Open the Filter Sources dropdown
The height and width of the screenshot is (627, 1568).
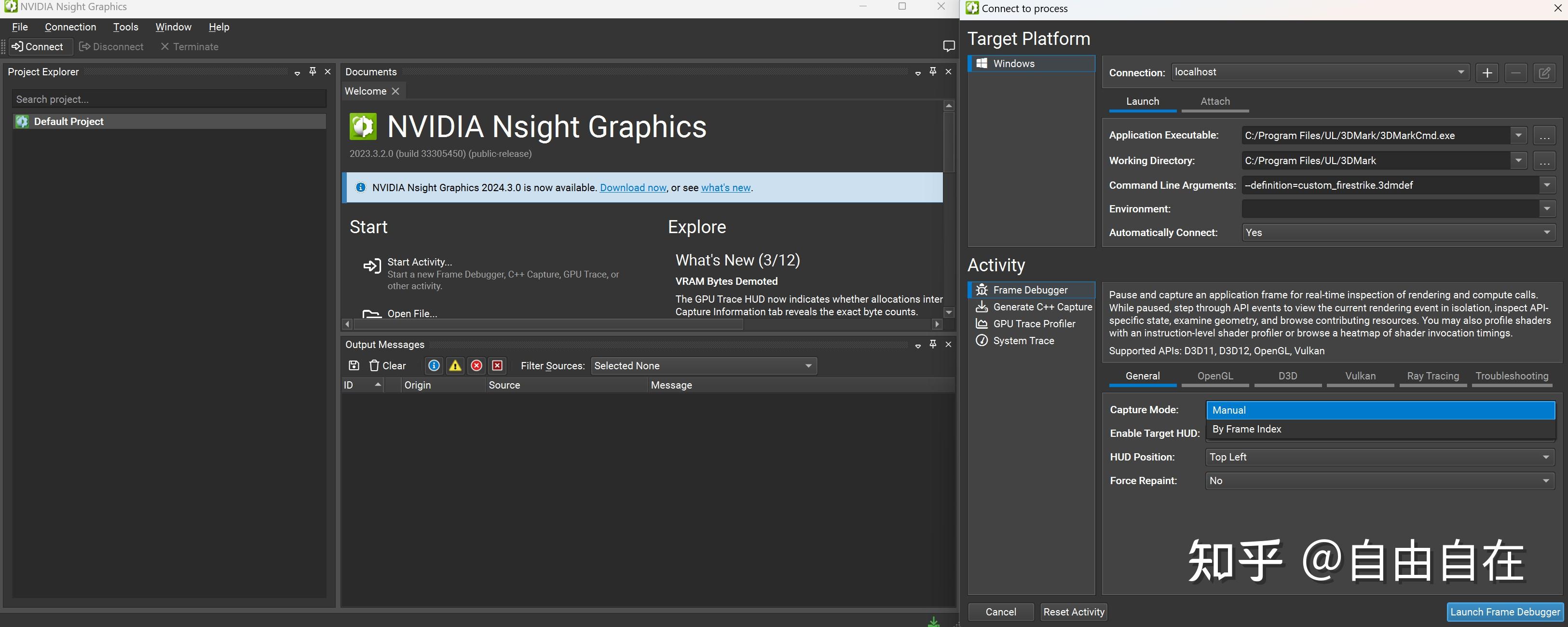tap(702, 365)
